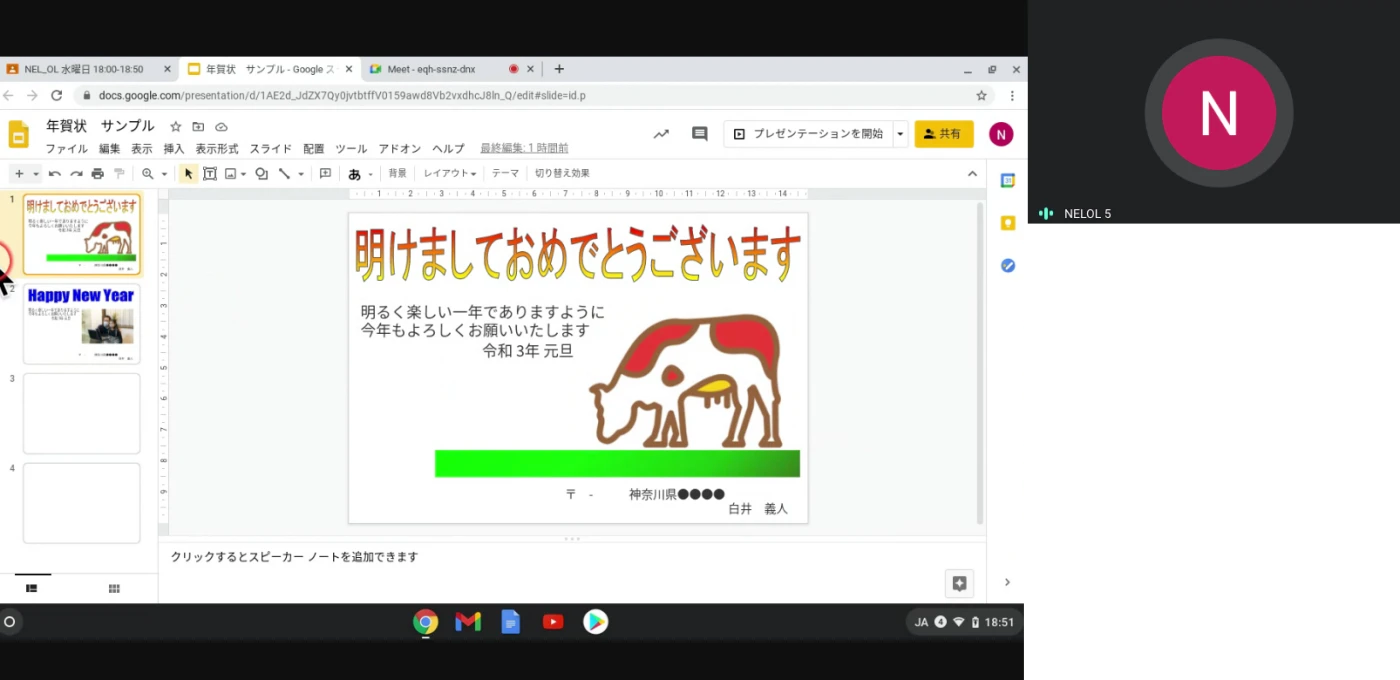Open the ファイル menu

click(x=67, y=149)
